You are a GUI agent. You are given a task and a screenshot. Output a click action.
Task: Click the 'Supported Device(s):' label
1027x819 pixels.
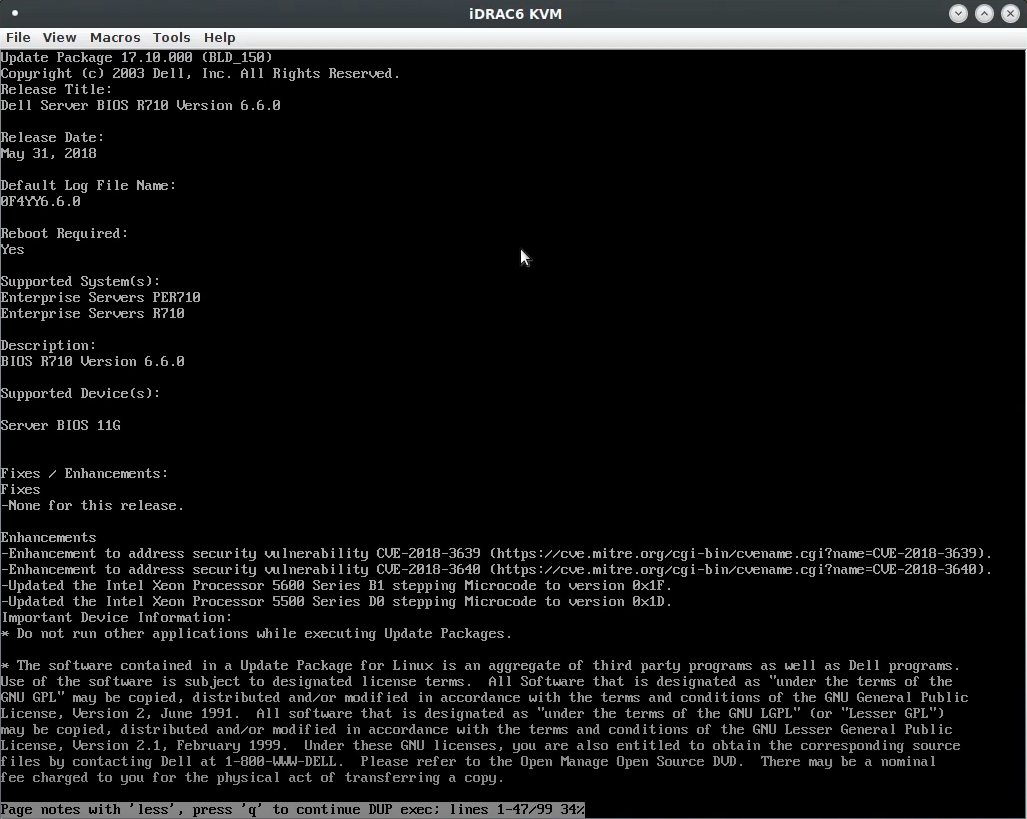(x=80, y=394)
